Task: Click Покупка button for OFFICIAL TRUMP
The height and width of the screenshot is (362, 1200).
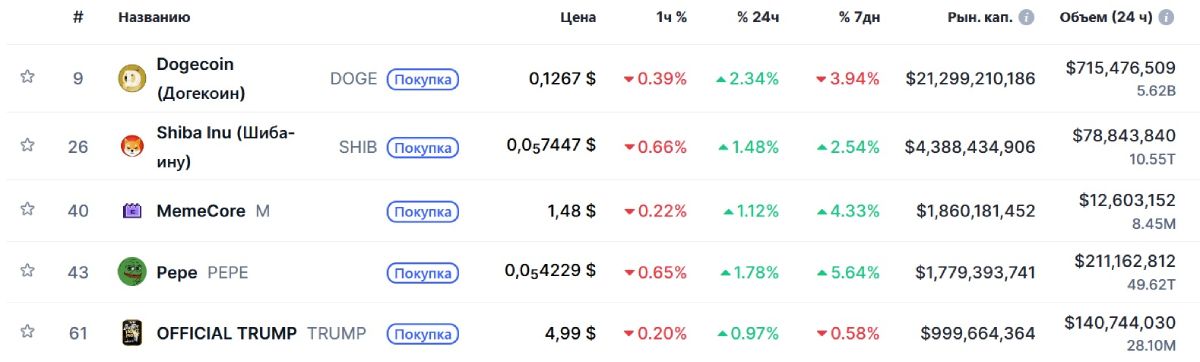Action: [x=423, y=334]
